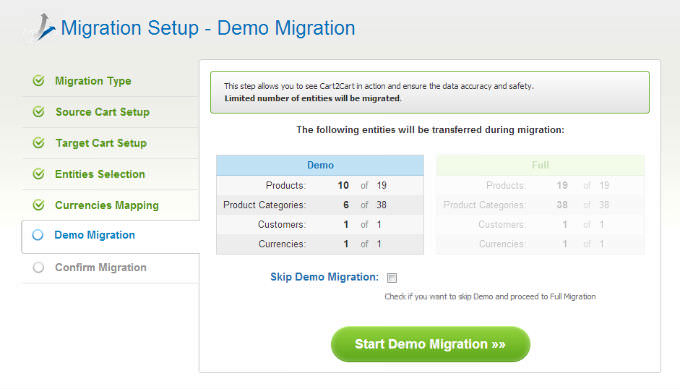Click the Skip Demo Migration label
The width and height of the screenshot is (680, 389).
[324, 277]
